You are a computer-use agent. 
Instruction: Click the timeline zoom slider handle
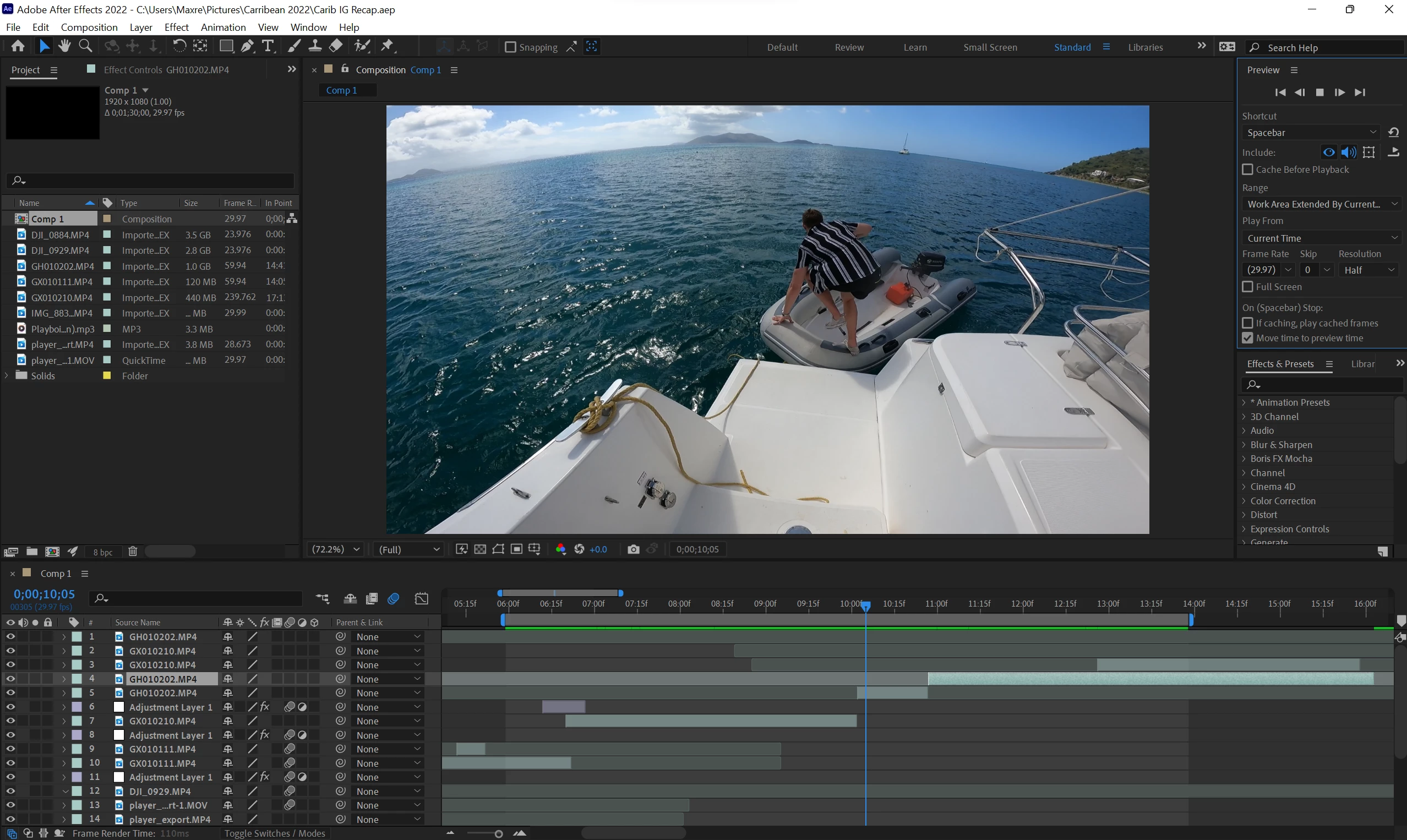pyautogui.click(x=498, y=834)
